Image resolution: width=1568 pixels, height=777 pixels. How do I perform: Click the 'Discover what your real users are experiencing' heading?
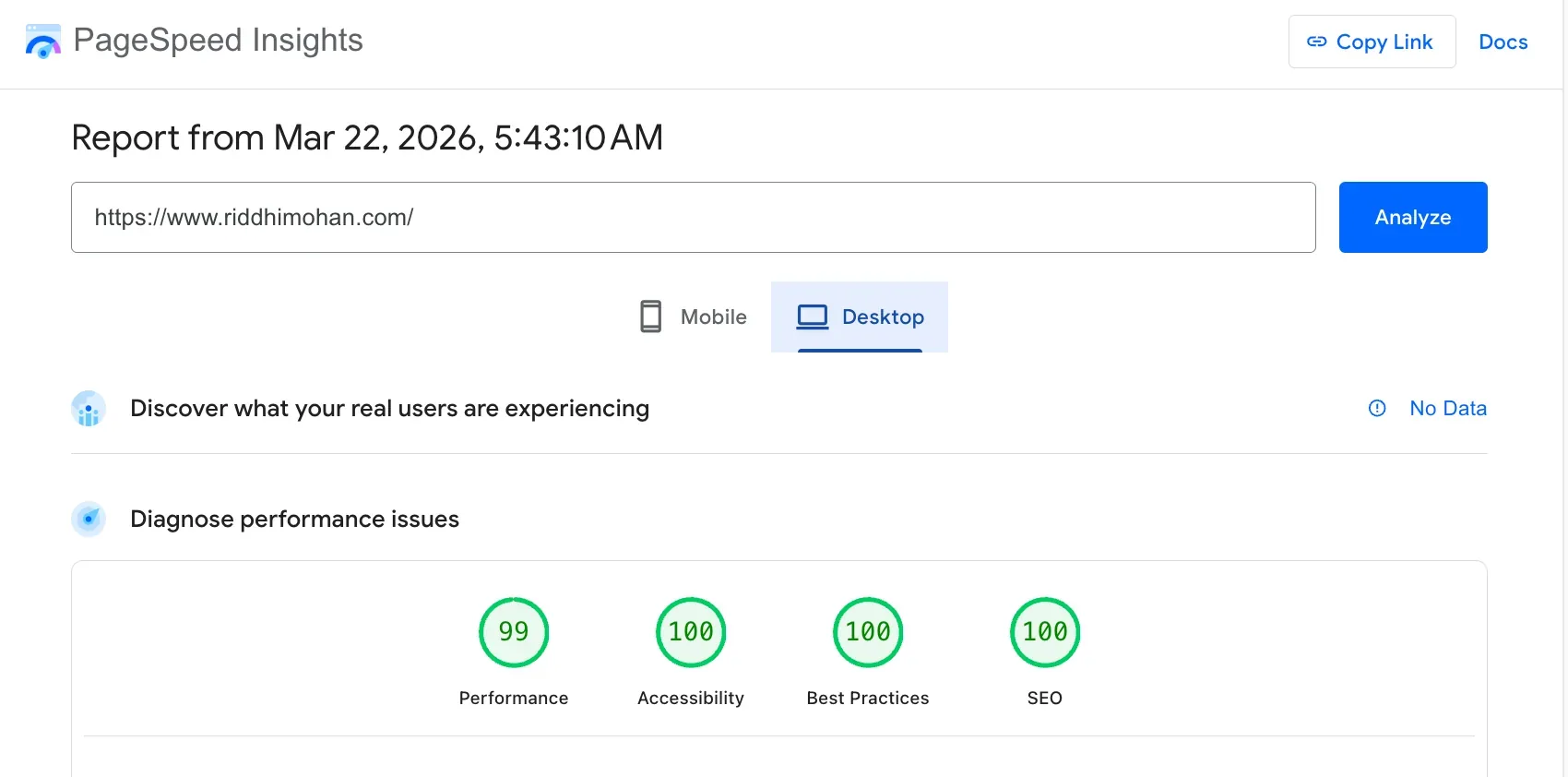[x=389, y=408]
